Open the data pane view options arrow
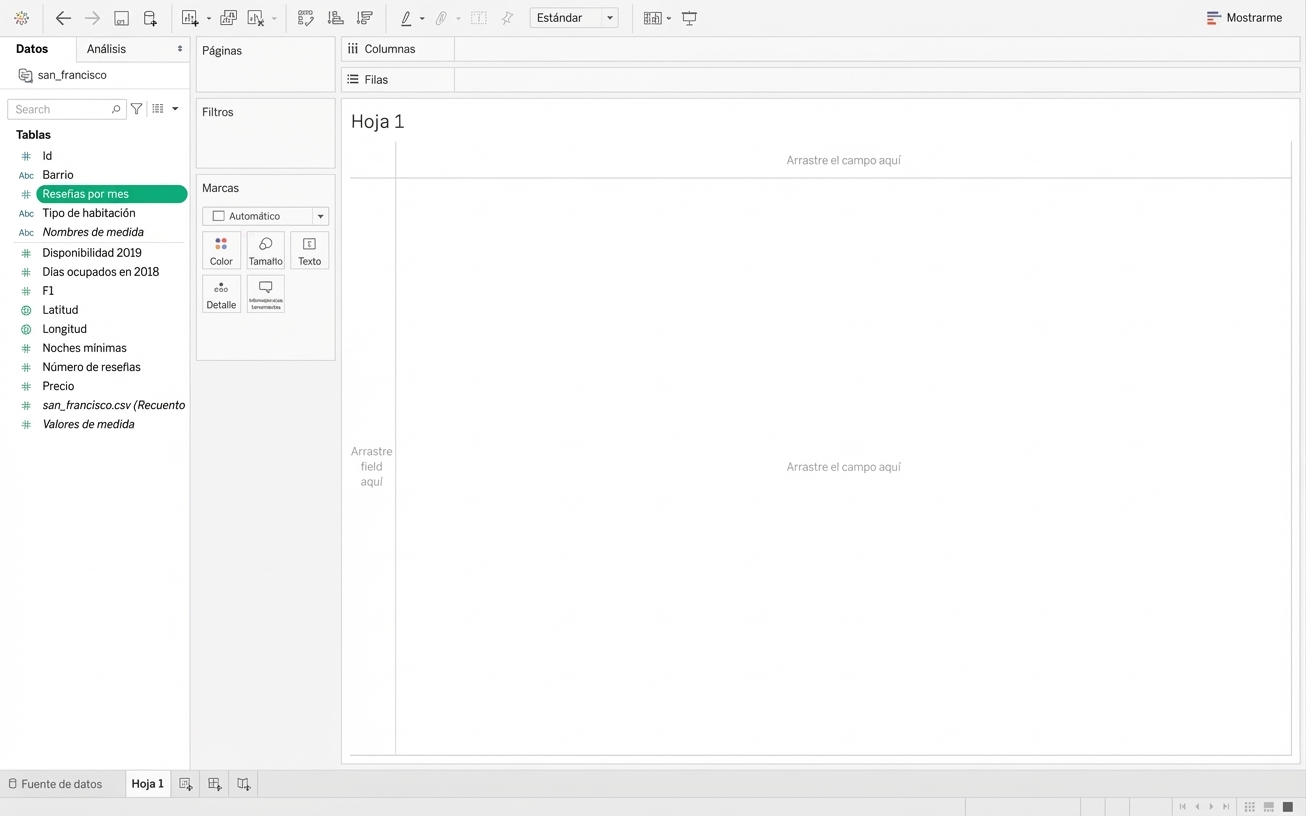The width and height of the screenshot is (1306, 816). point(175,109)
